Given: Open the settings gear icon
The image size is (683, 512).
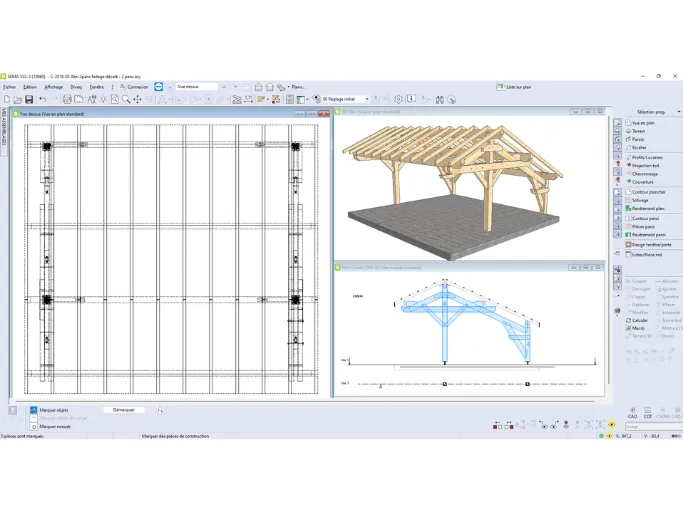Looking at the screenshot, I should coord(398,99).
